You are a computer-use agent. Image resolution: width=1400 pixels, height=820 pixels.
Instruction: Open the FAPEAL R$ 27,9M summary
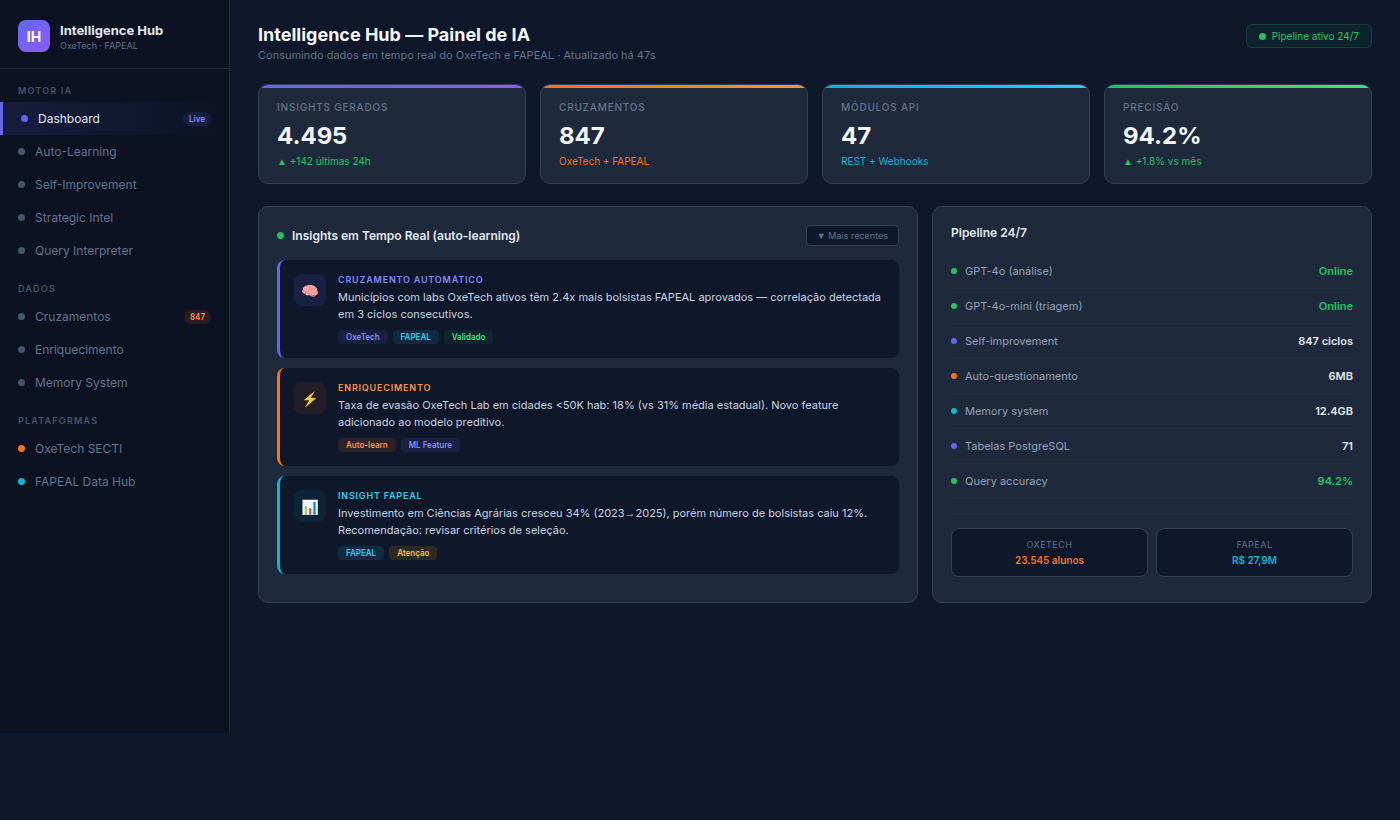pyautogui.click(x=1254, y=552)
